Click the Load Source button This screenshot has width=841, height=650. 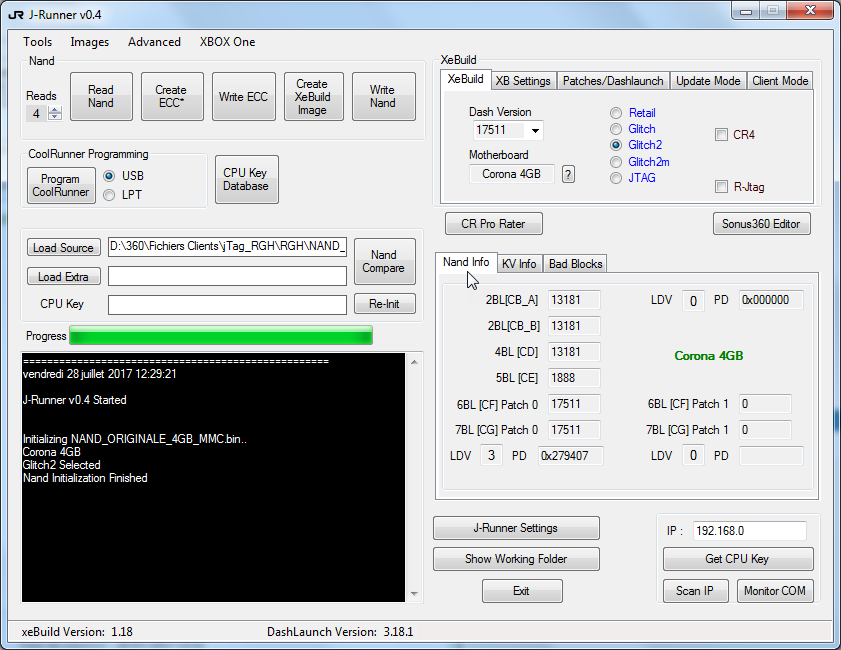coord(63,248)
